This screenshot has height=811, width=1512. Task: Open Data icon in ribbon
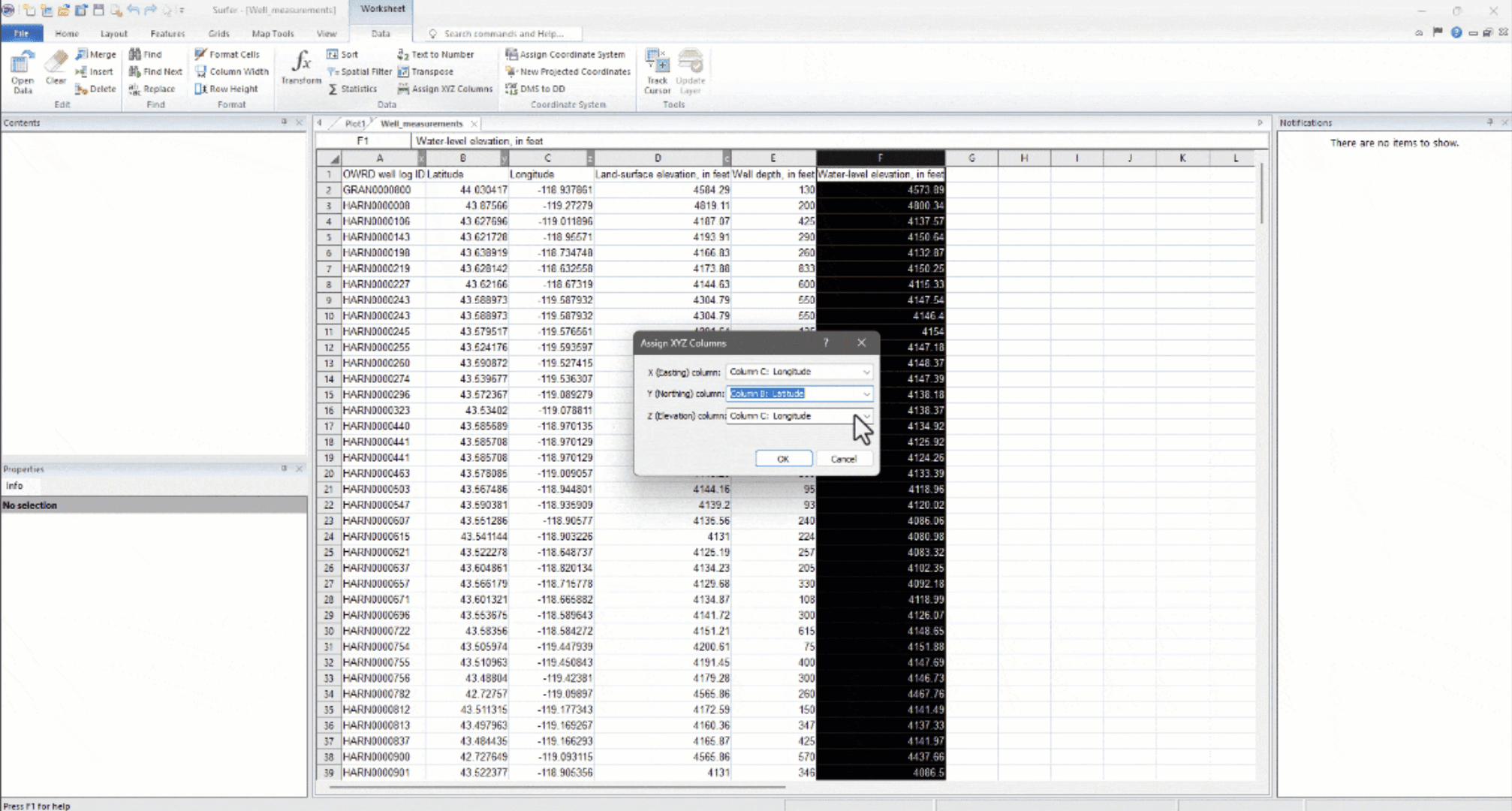pos(23,72)
